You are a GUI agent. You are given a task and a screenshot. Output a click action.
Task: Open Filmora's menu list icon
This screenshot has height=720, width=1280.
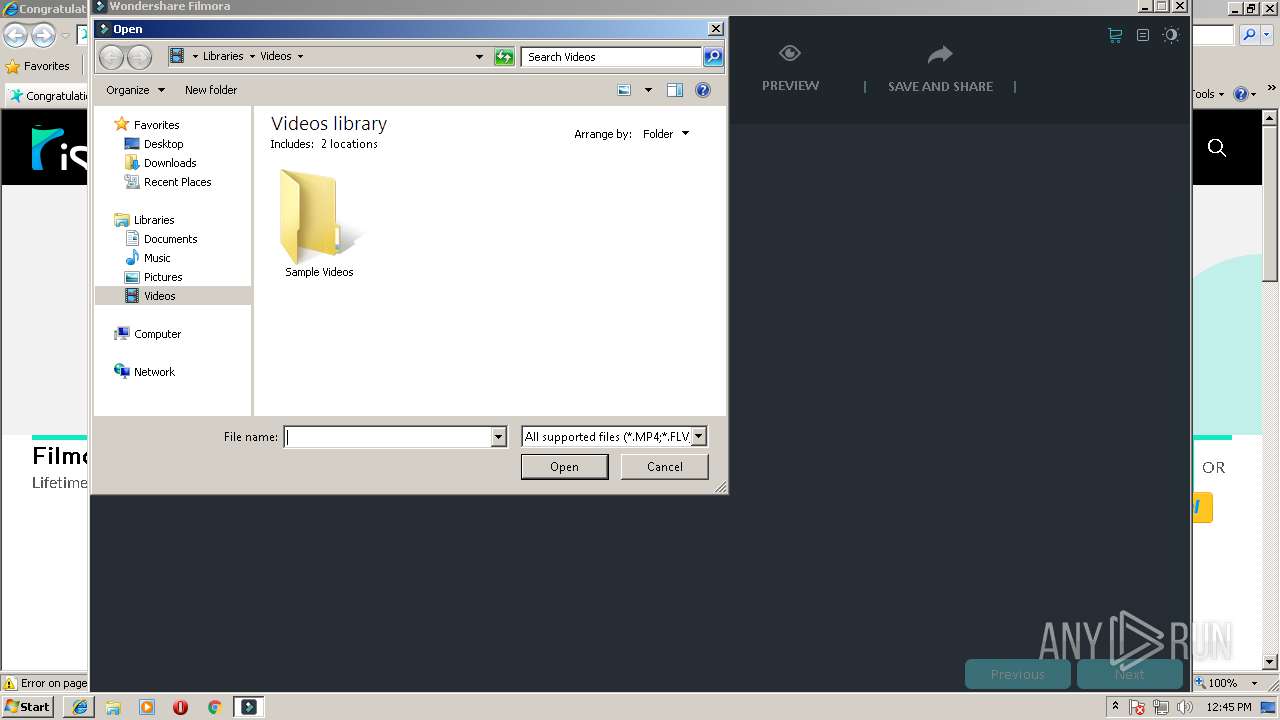(1143, 35)
